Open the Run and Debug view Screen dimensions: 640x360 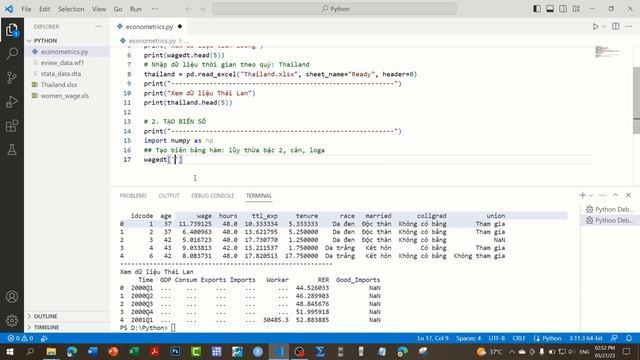click(12, 102)
